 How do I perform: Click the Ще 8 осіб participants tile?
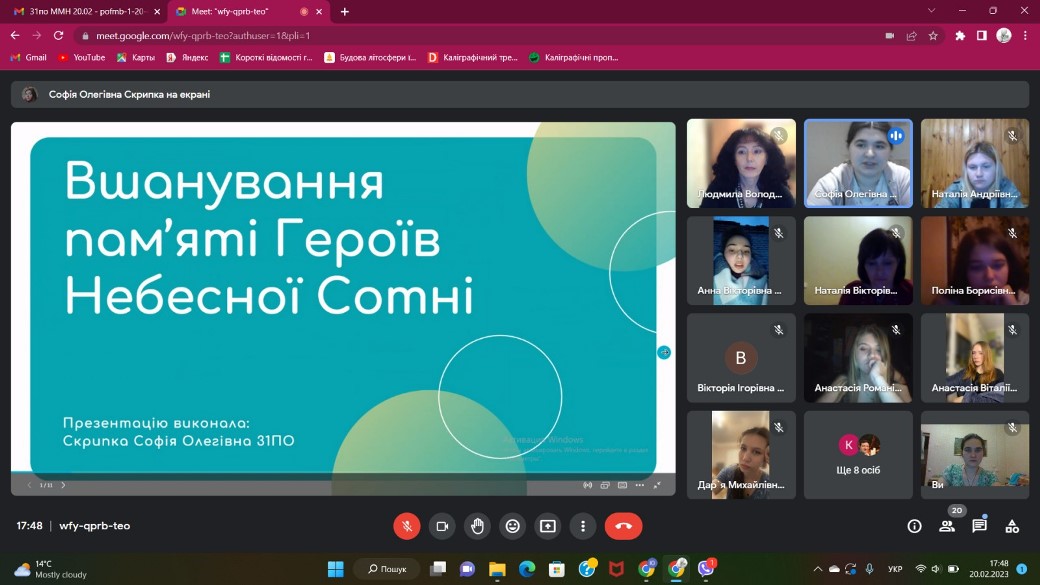(x=858, y=454)
